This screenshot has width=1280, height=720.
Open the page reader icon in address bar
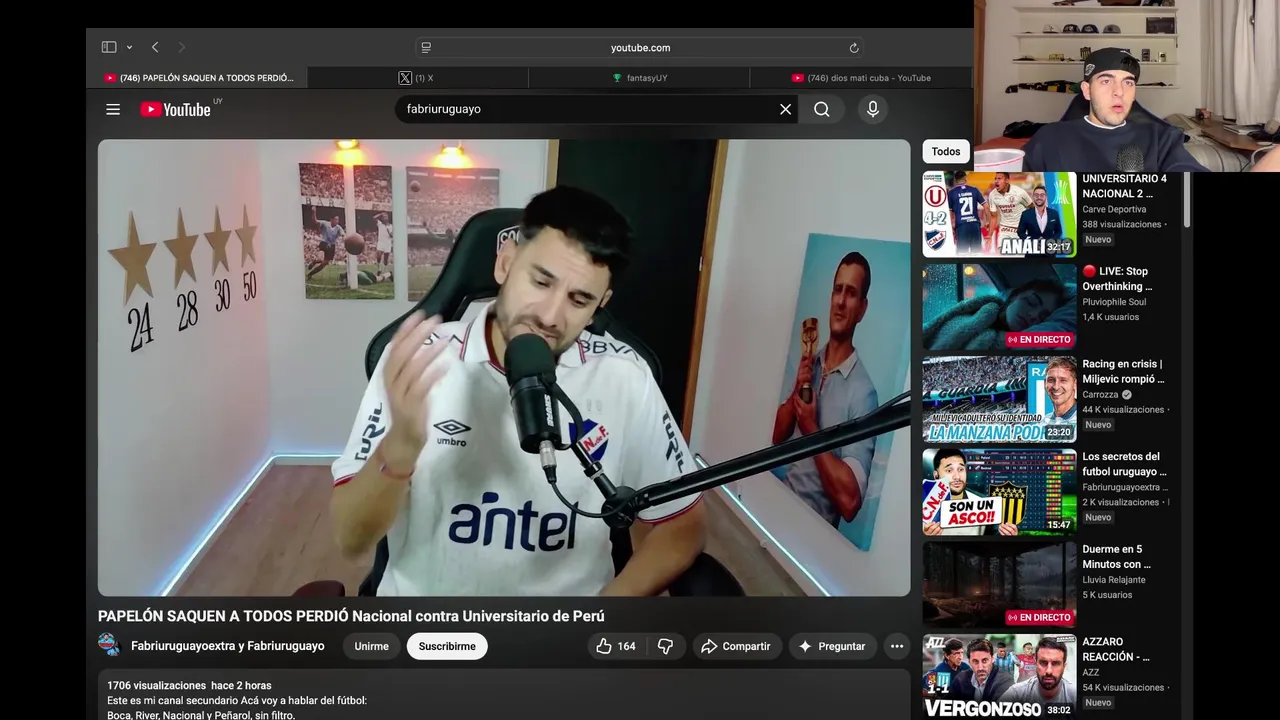pos(426,47)
